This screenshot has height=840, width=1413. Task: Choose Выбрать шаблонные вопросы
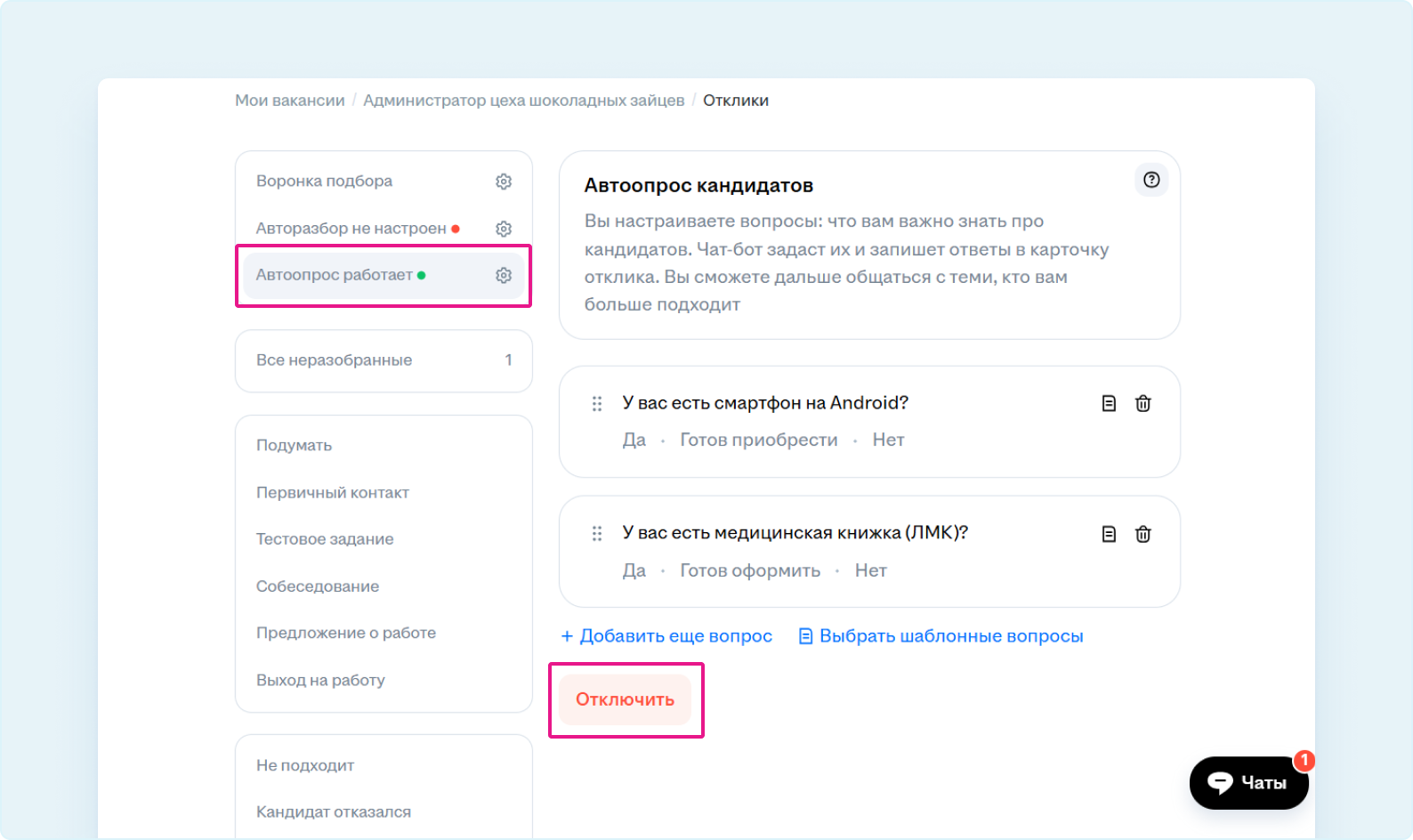941,636
